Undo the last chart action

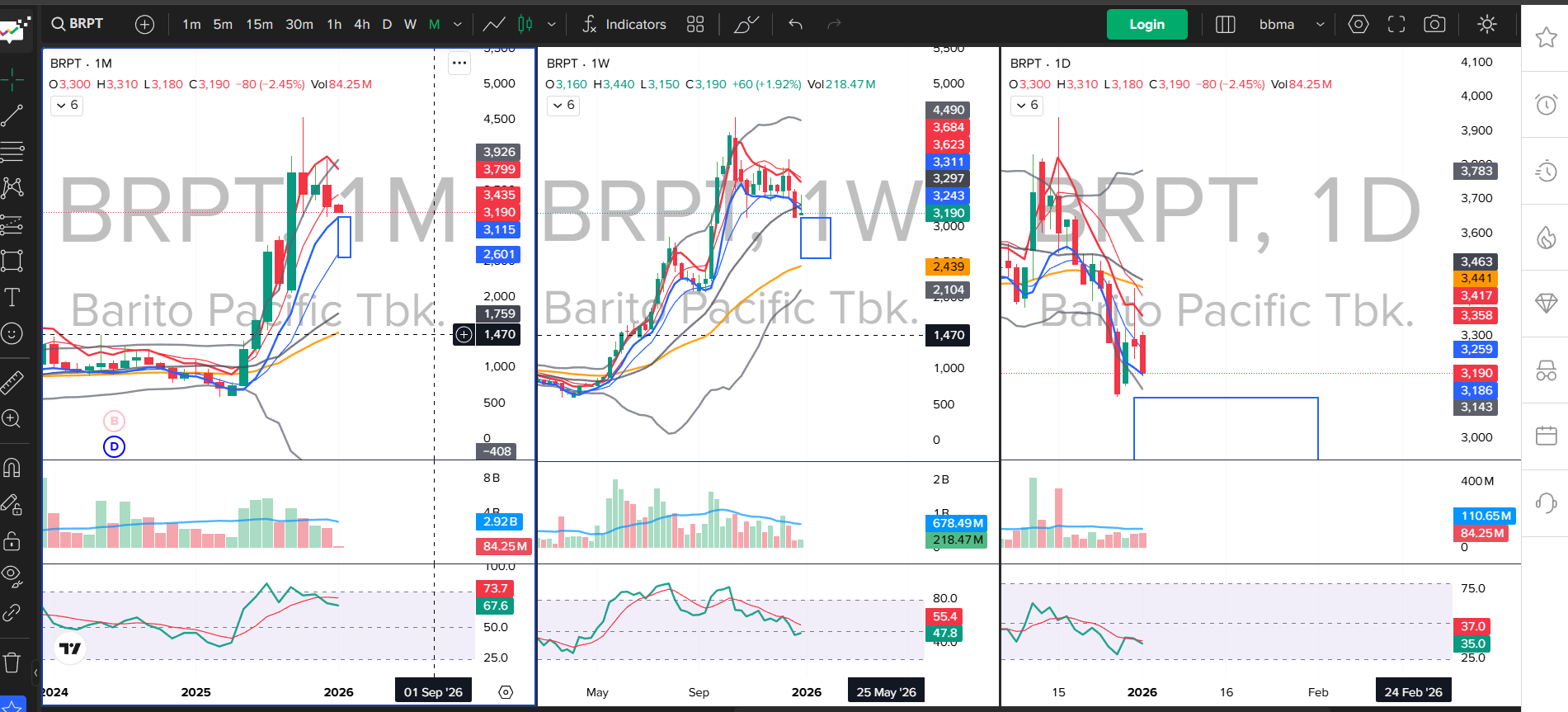[x=795, y=24]
